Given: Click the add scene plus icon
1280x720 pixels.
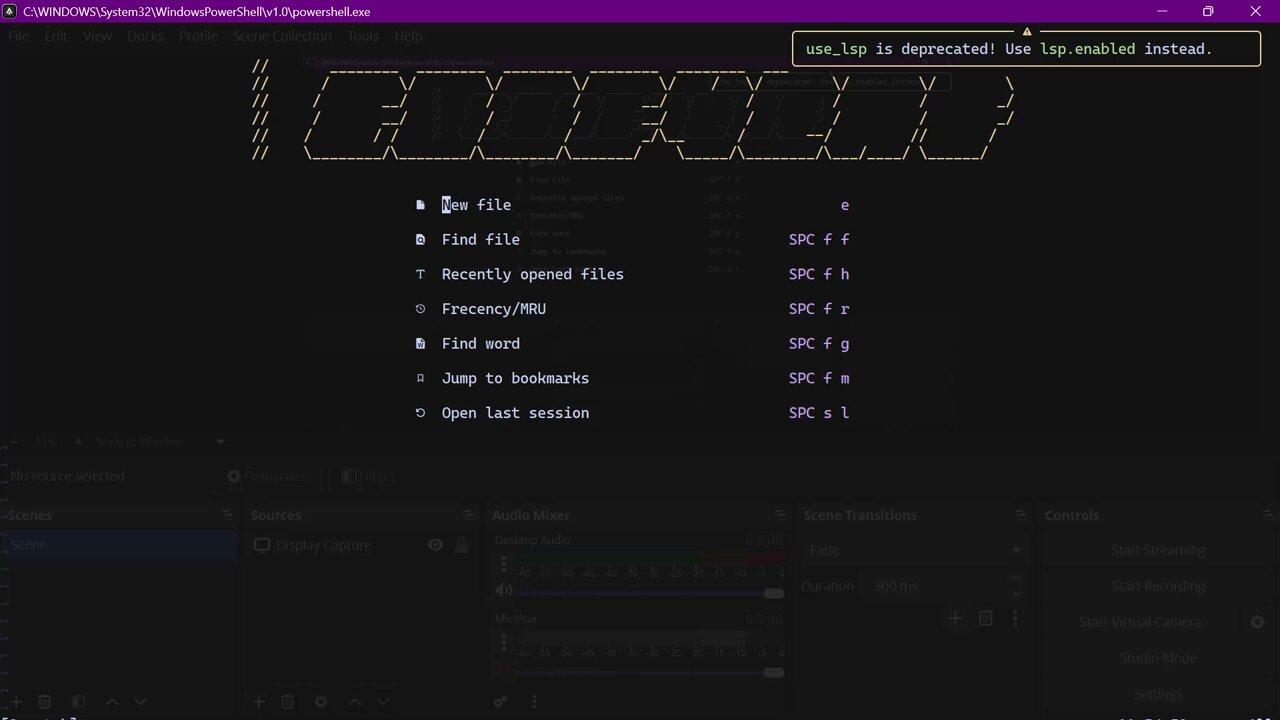Looking at the screenshot, I should [x=17, y=702].
